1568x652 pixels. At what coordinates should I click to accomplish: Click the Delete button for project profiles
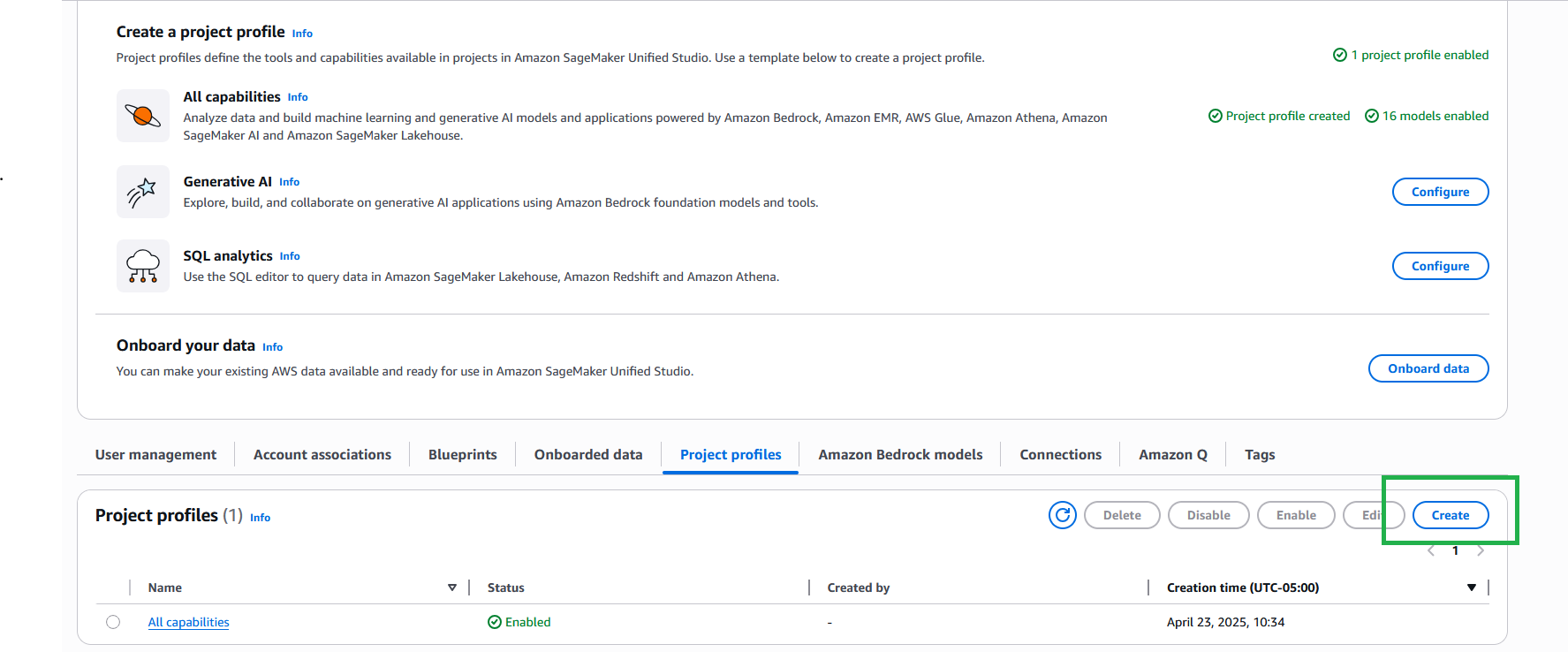click(1122, 515)
